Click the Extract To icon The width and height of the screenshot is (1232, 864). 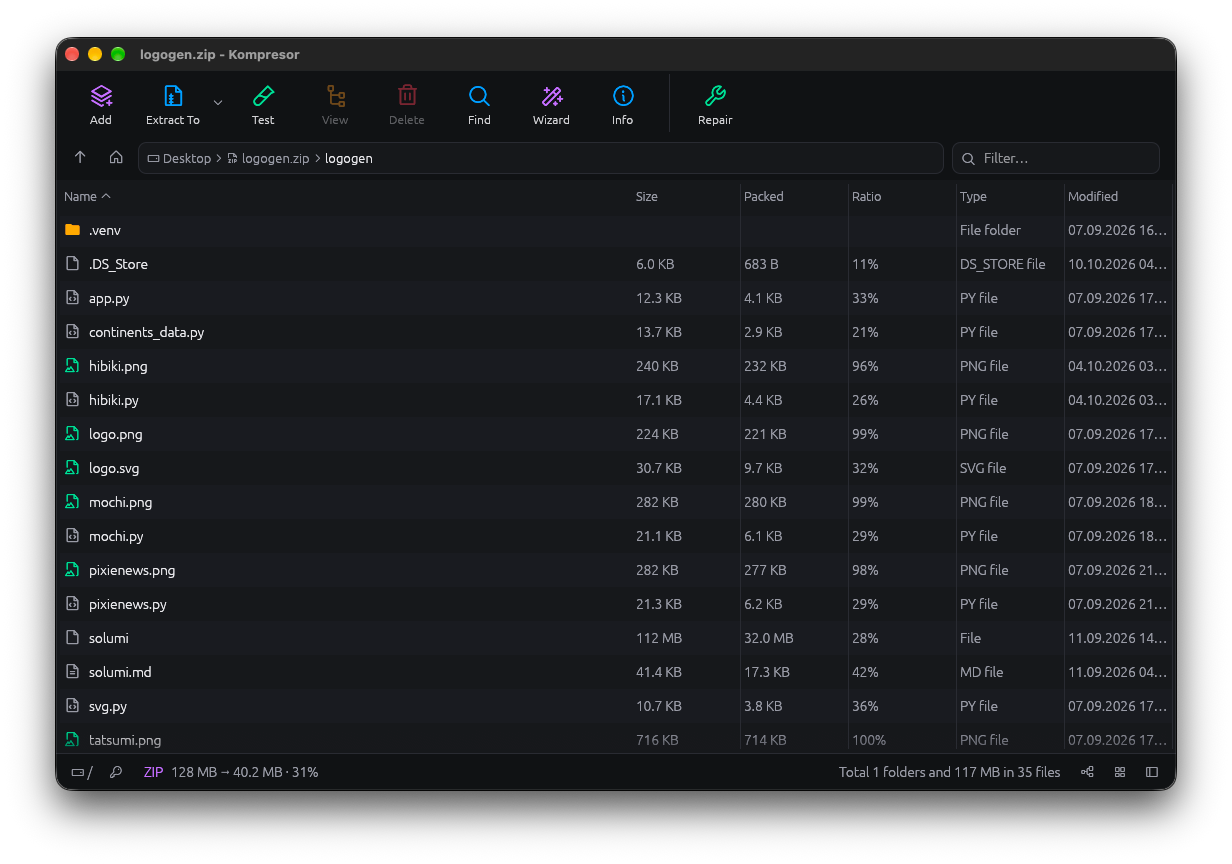tap(173, 96)
